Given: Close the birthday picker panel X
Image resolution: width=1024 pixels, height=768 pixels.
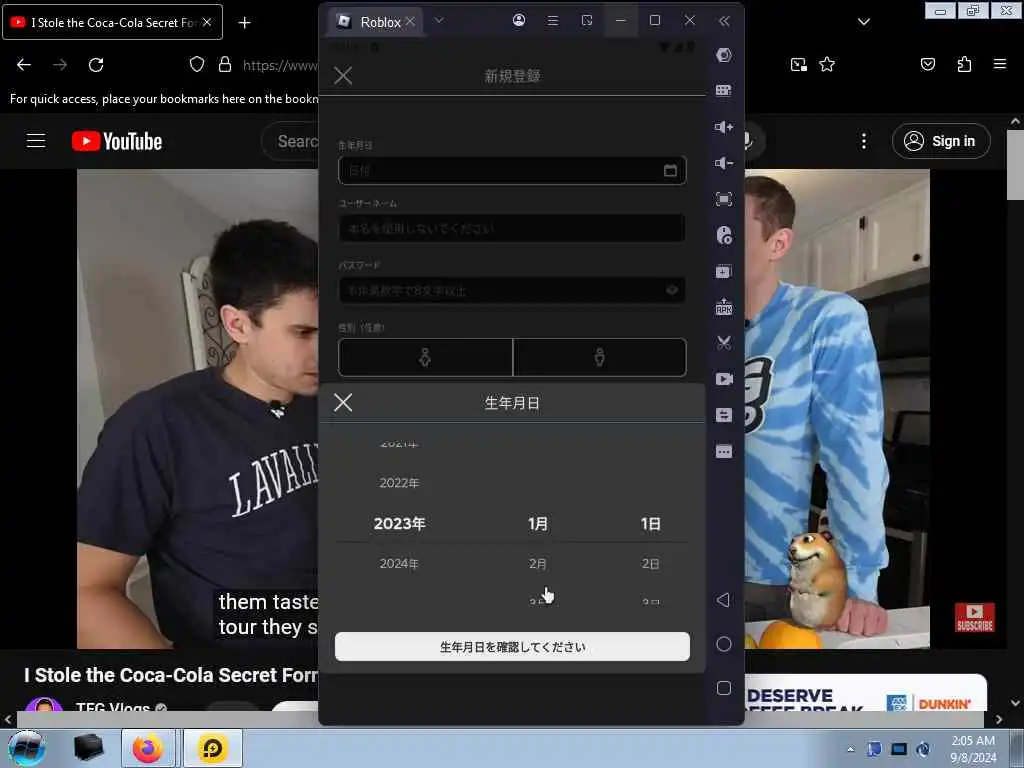Looking at the screenshot, I should click(343, 402).
